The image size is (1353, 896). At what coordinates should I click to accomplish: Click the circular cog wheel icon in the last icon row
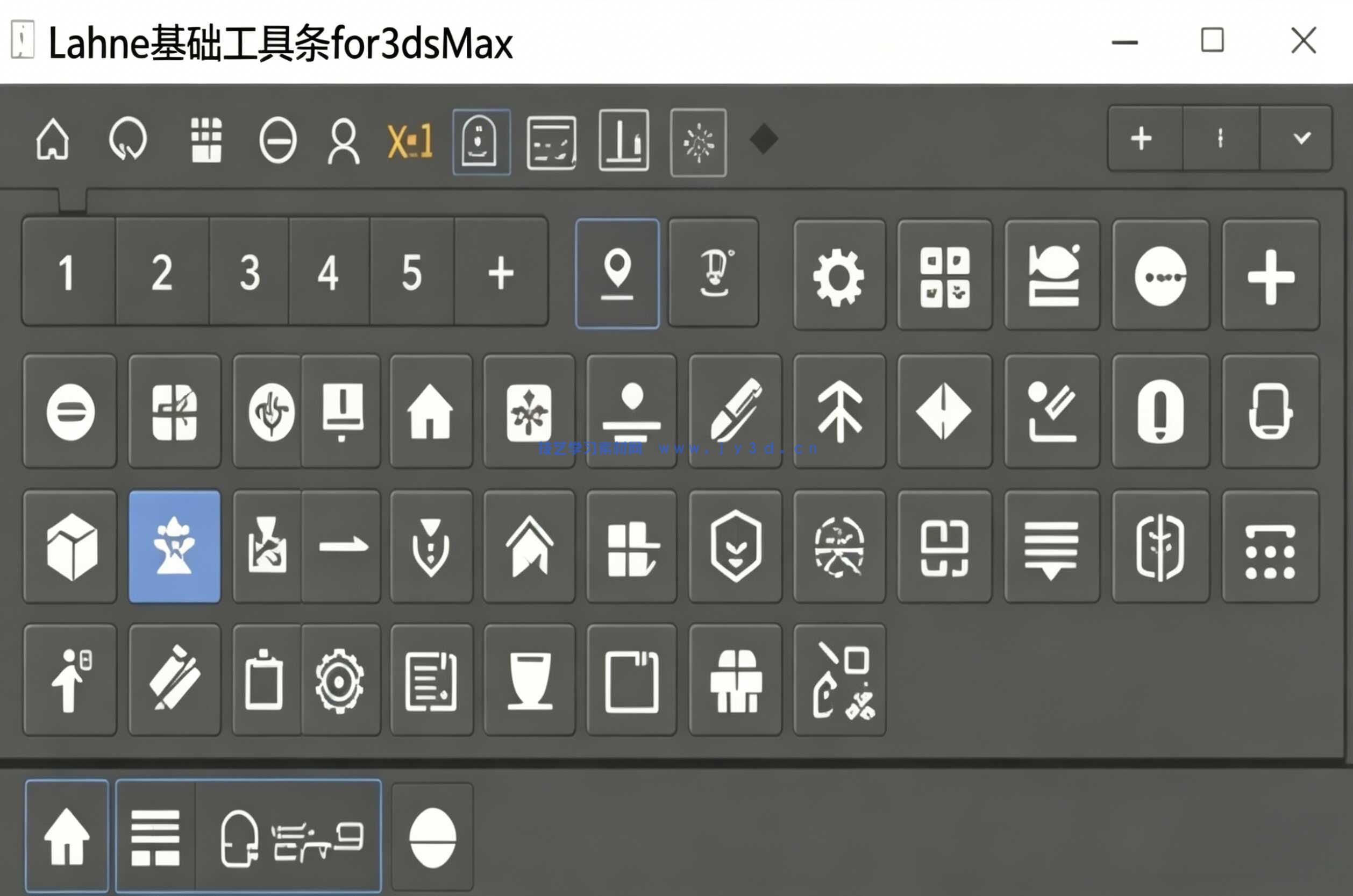coord(341,680)
